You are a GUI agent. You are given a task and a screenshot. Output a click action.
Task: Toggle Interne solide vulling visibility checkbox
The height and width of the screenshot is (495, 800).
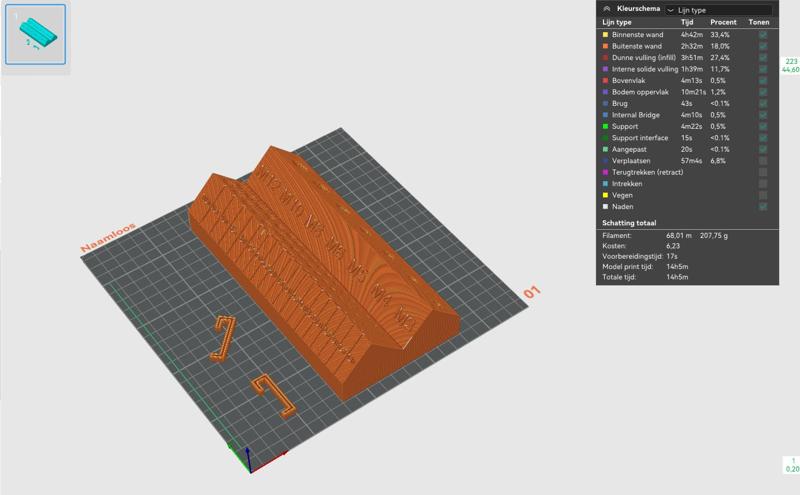coord(763,69)
